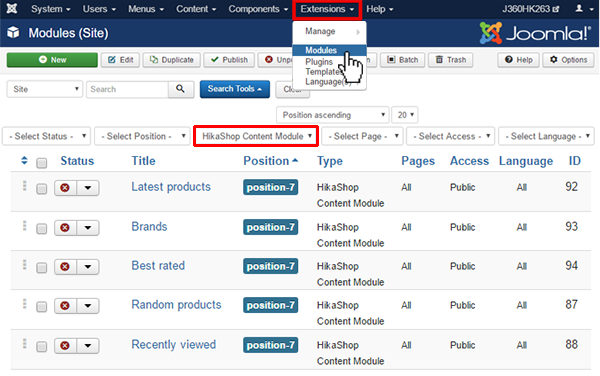The image size is (600, 376).
Task: Click the ordering sort arrows column header
Action: 24,161
